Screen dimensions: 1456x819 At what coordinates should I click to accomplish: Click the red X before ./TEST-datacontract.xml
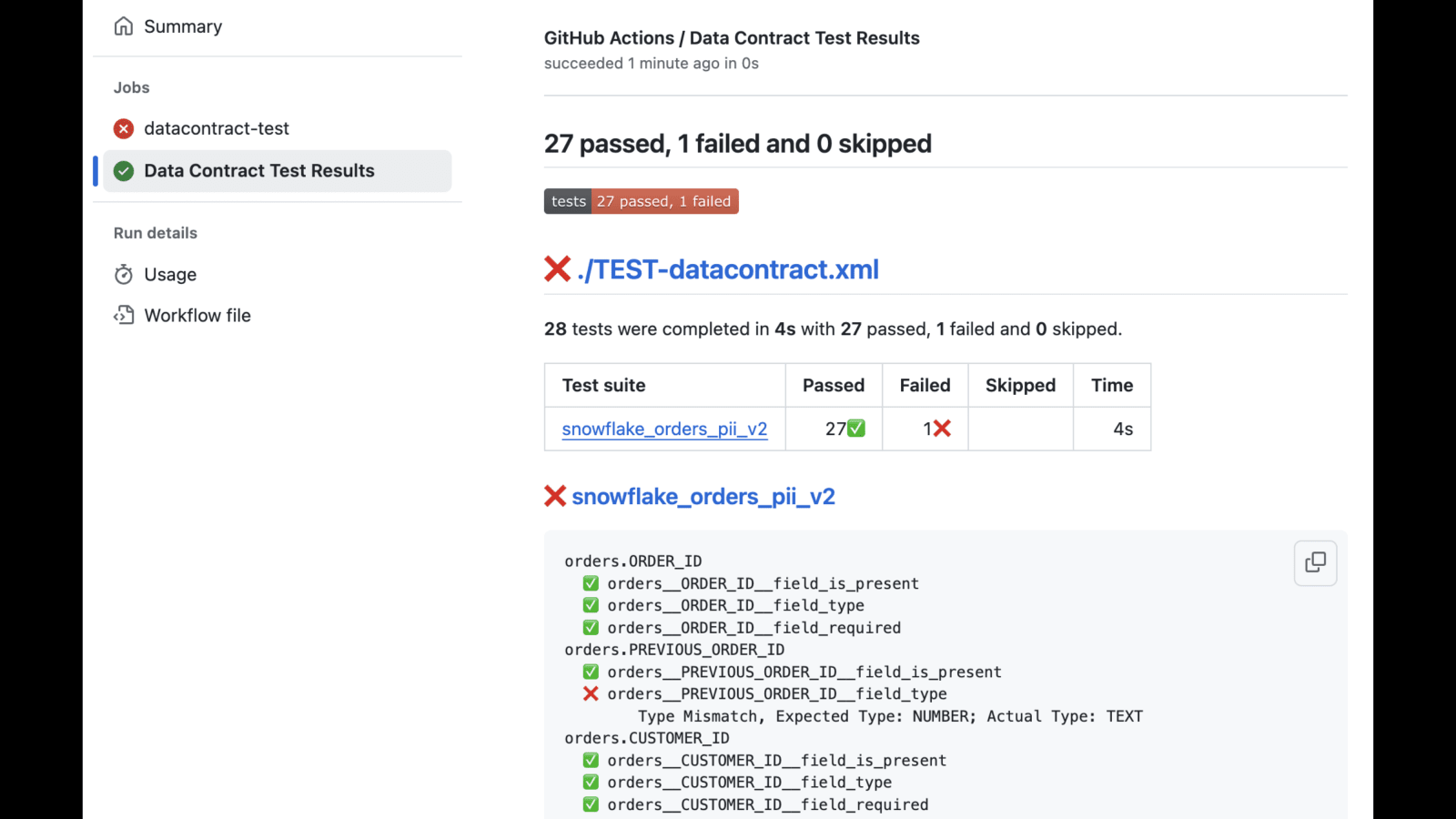[x=557, y=269]
